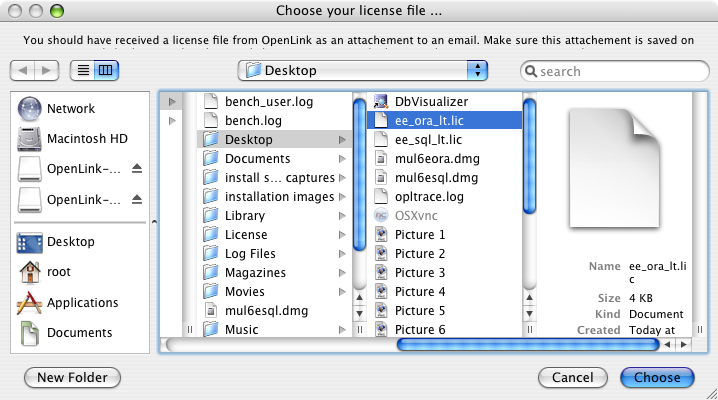
Task: Expand the License folder arrow
Action: tap(342, 235)
